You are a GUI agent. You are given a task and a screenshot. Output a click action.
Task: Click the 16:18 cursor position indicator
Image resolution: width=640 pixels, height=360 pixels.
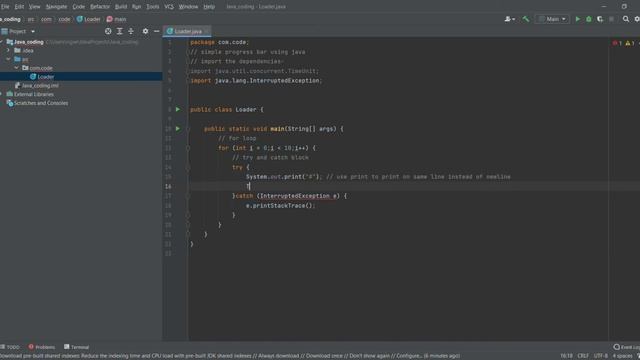point(566,356)
